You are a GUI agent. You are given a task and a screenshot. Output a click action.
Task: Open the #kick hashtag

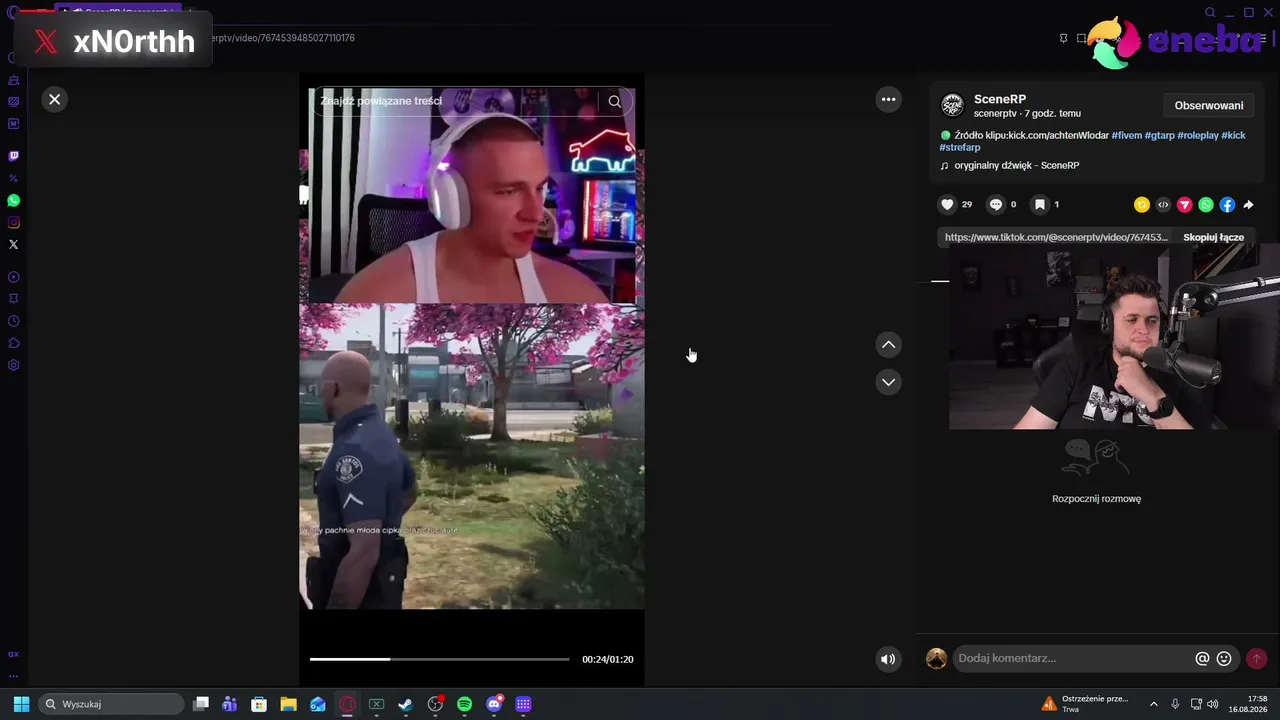point(1234,135)
